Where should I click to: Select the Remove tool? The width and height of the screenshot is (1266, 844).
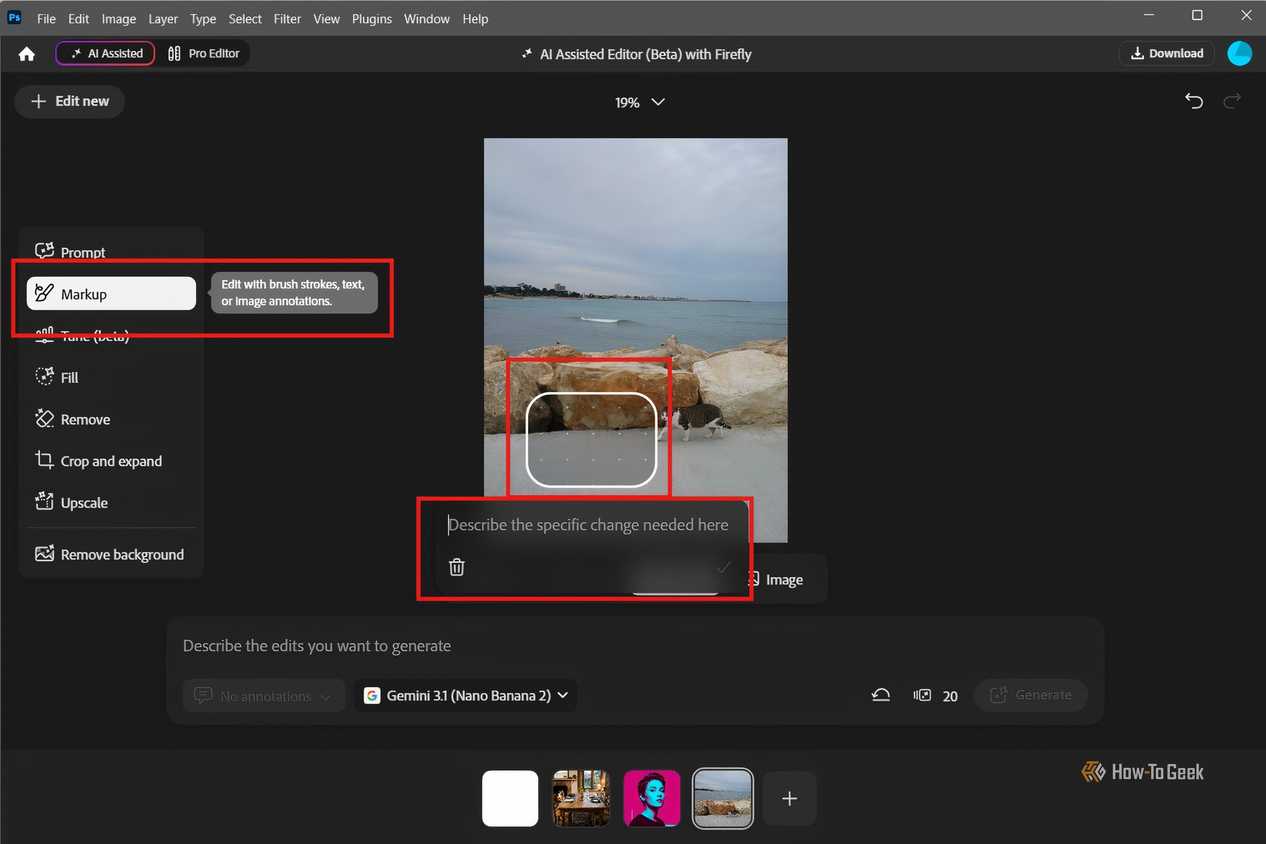[111, 419]
